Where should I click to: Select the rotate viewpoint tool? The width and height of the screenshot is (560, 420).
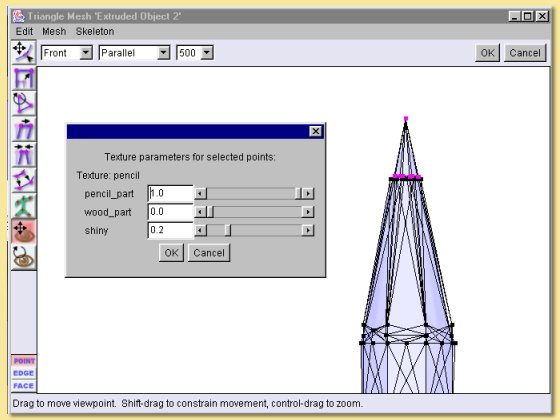click(24, 258)
